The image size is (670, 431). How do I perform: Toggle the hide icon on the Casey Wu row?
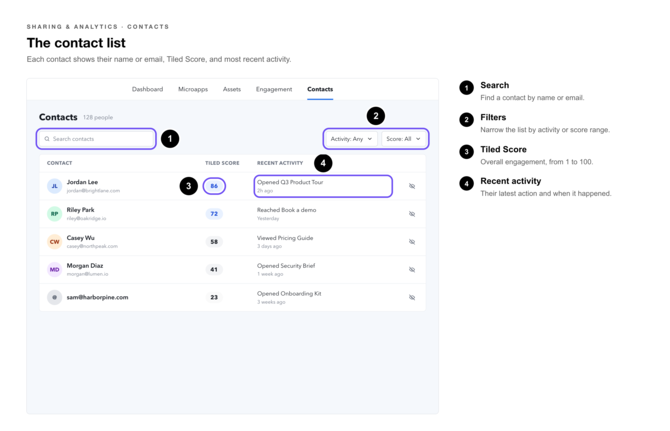412,242
